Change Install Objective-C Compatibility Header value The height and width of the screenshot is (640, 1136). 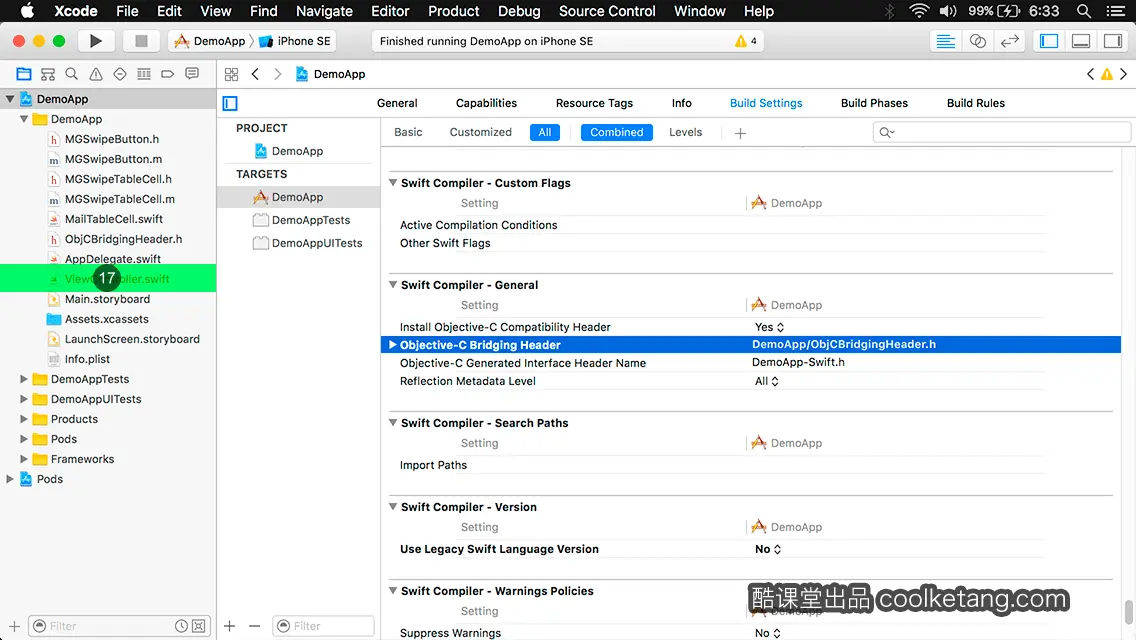pyautogui.click(x=769, y=327)
